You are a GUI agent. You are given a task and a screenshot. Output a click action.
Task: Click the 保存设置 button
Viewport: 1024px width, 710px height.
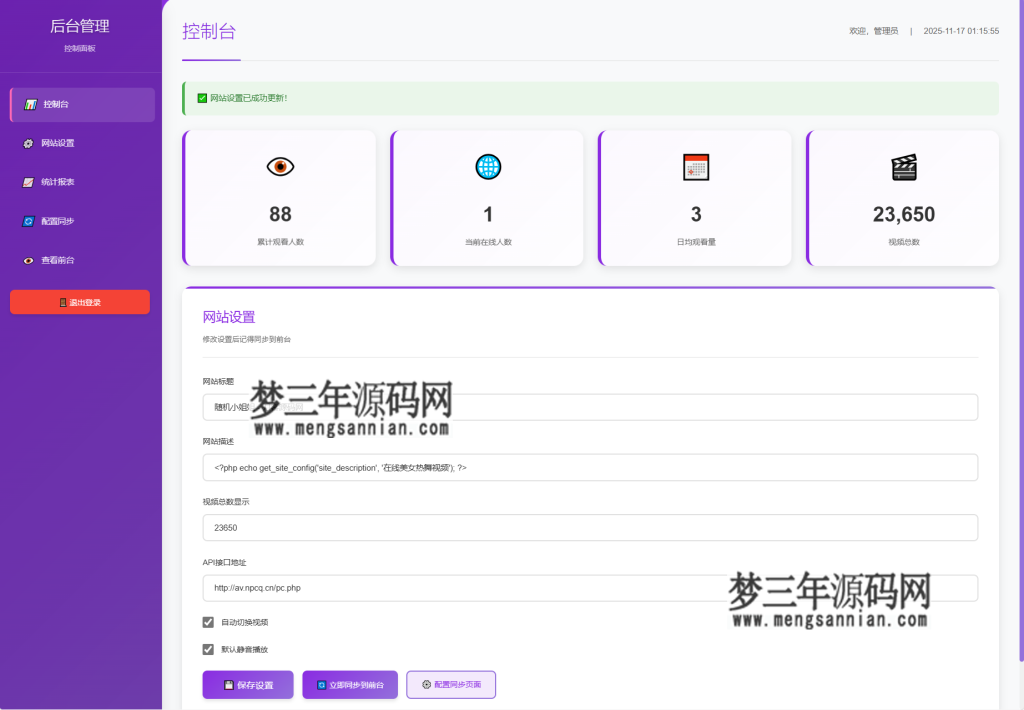coord(247,684)
